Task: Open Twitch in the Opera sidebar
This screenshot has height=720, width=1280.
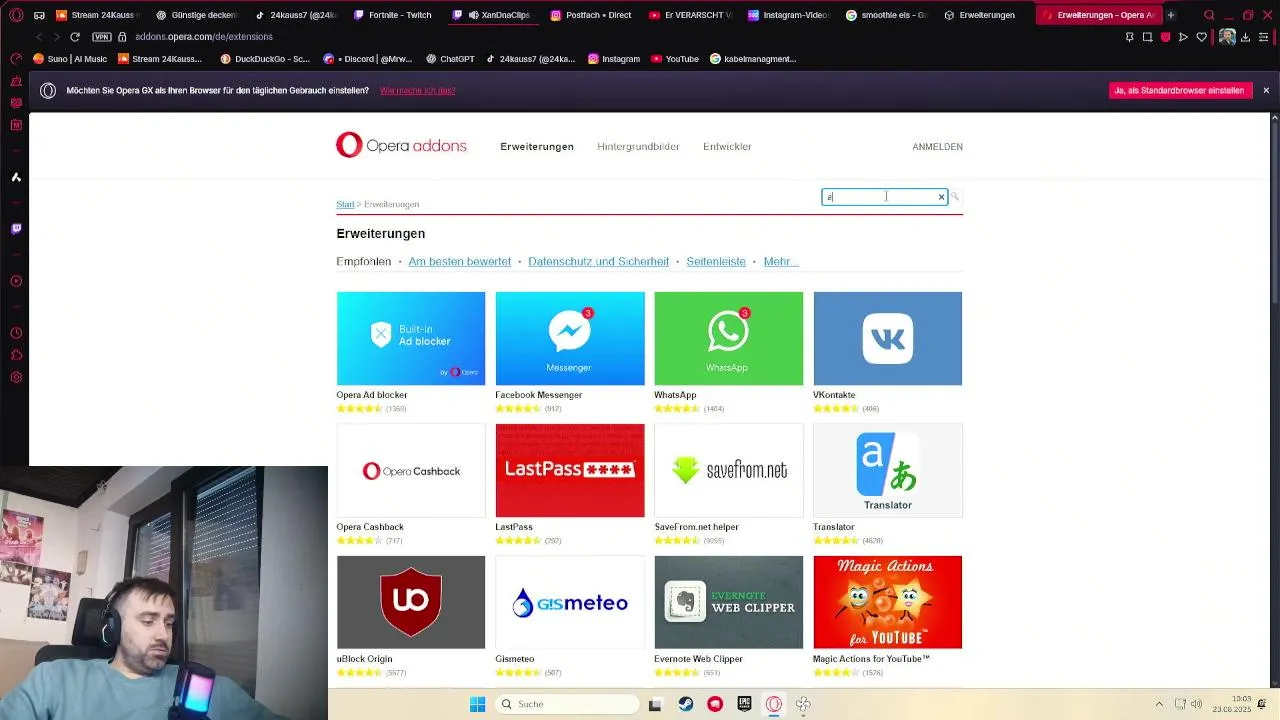Action: point(16,229)
